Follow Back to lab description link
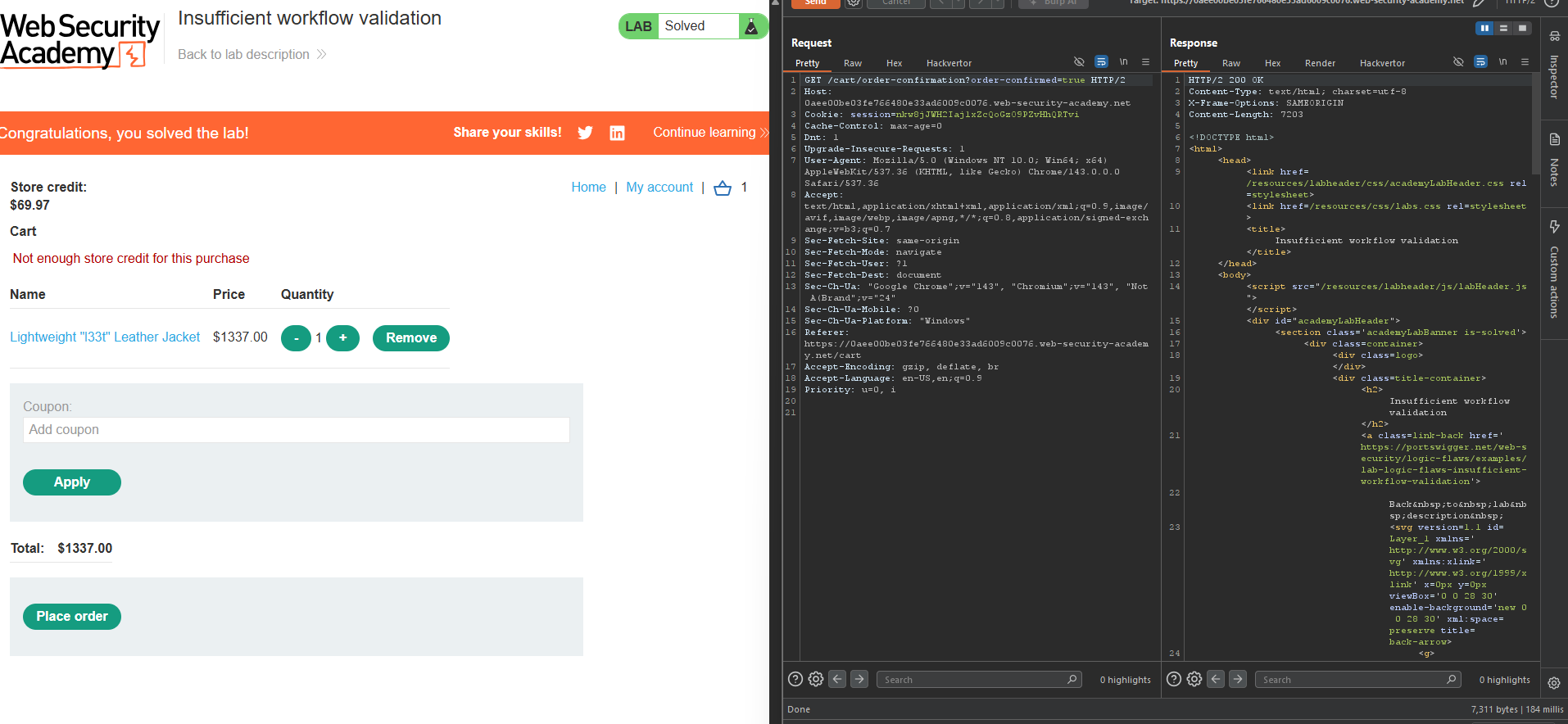Screen dimensions: 1568x724 click(x=252, y=55)
